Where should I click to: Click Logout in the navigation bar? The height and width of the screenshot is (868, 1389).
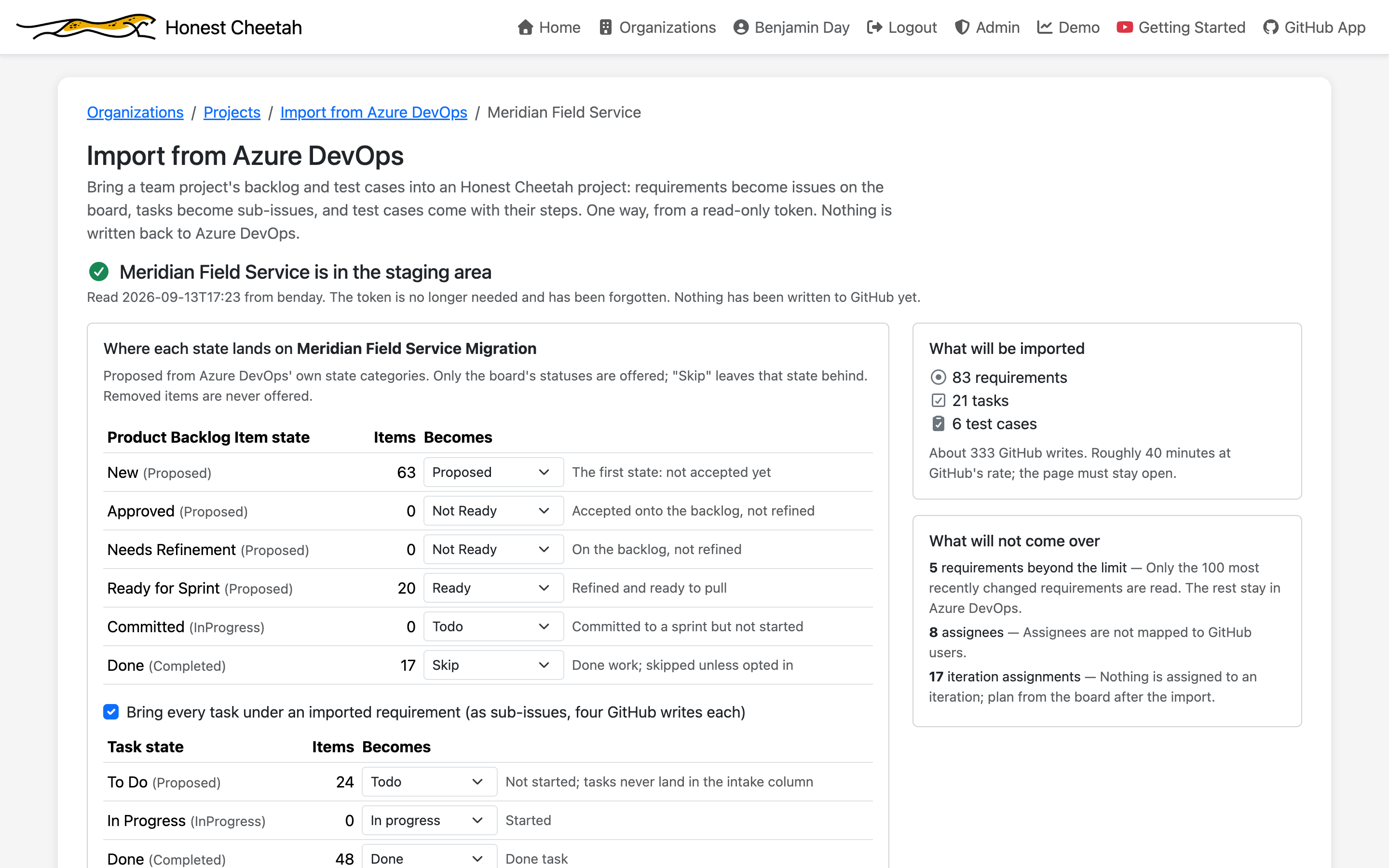(902, 27)
